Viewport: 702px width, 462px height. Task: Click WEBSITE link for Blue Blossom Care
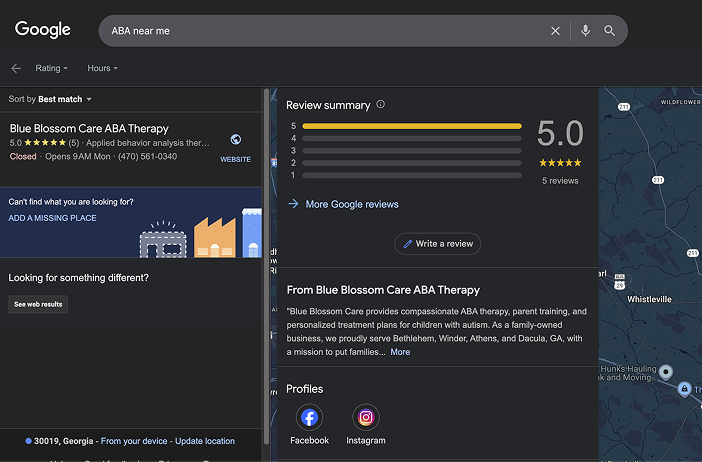click(x=235, y=159)
